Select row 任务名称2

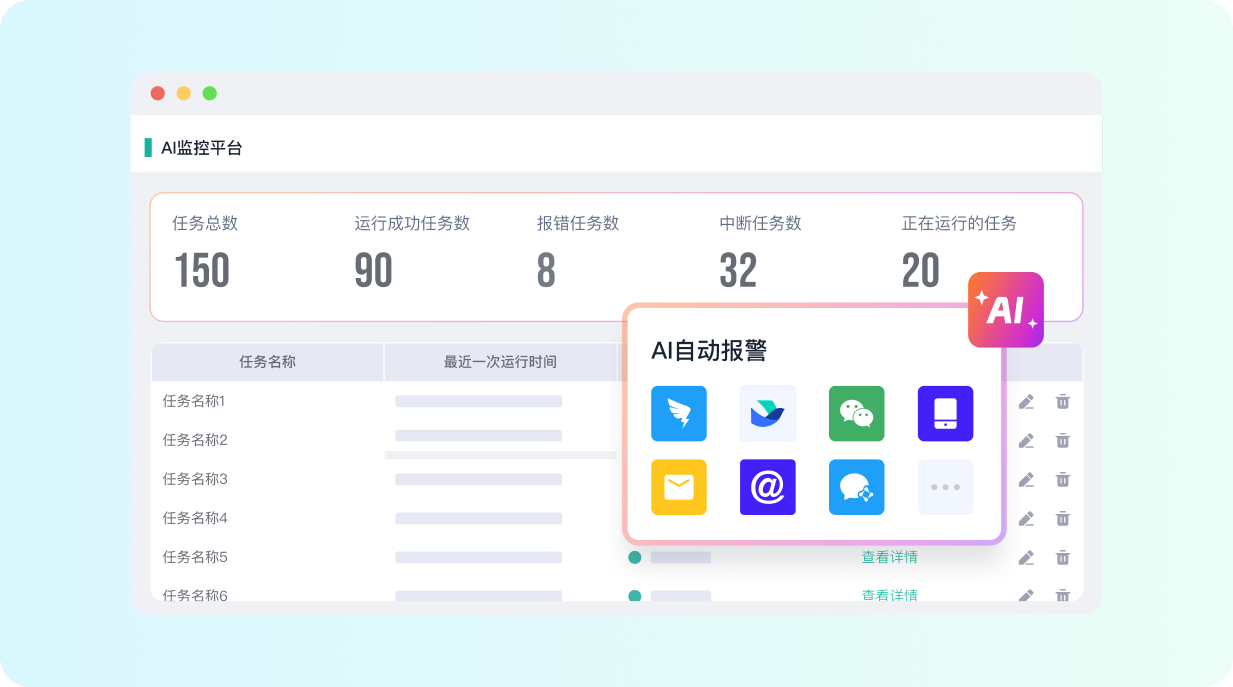point(616,440)
